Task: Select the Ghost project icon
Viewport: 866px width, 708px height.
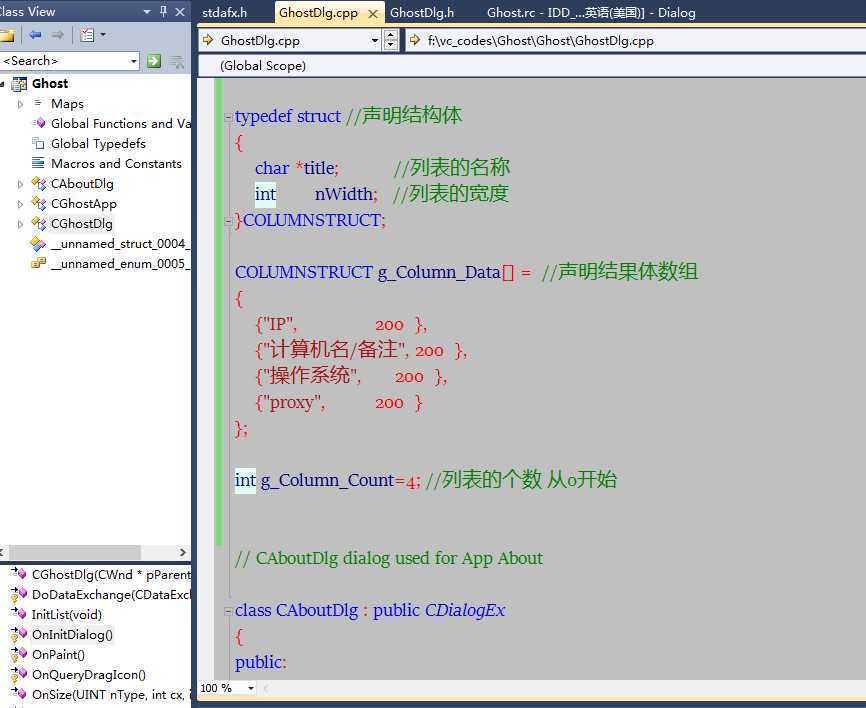Action: [x=19, y=84]
